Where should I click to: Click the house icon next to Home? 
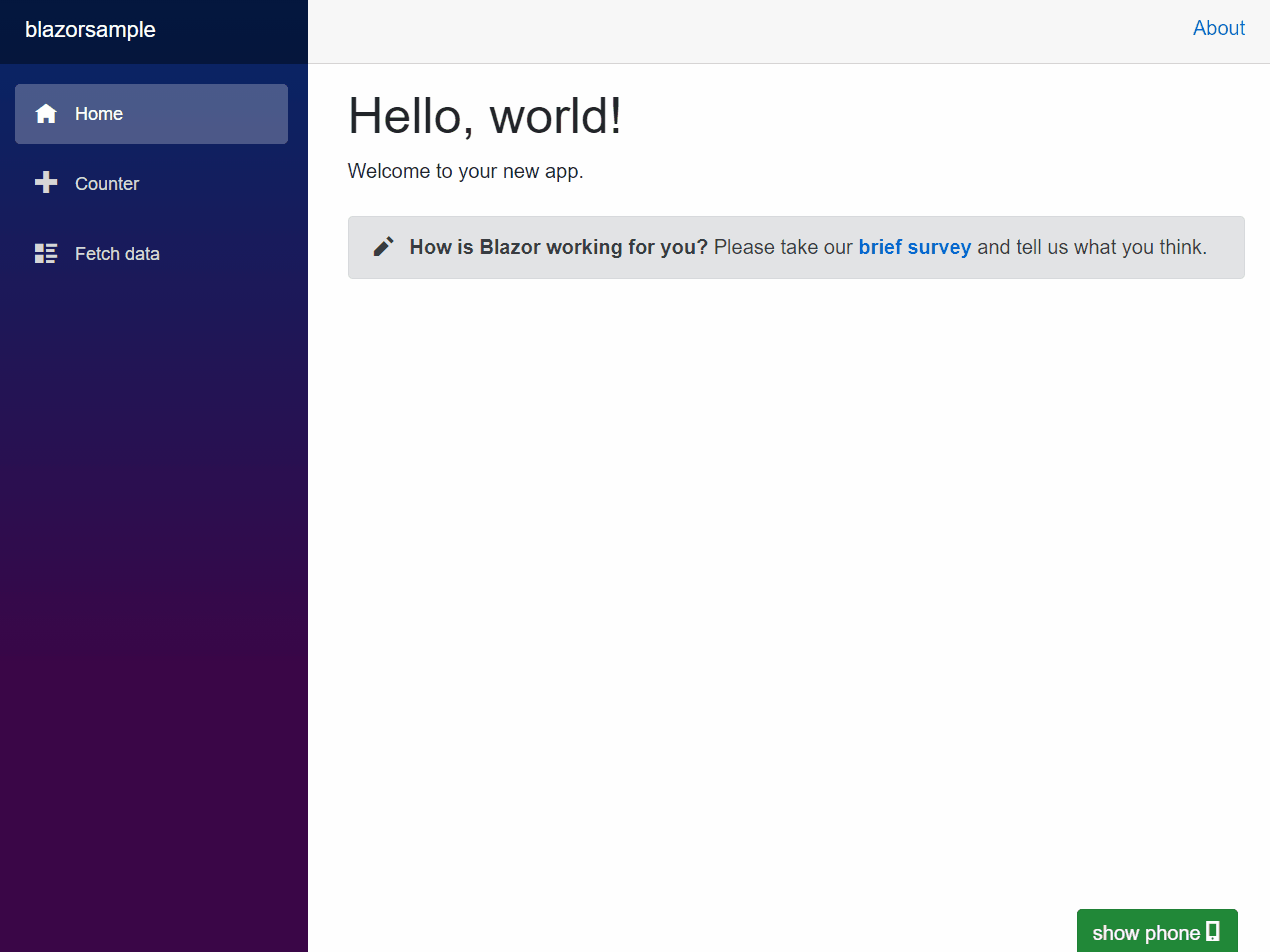click(45, 113)
